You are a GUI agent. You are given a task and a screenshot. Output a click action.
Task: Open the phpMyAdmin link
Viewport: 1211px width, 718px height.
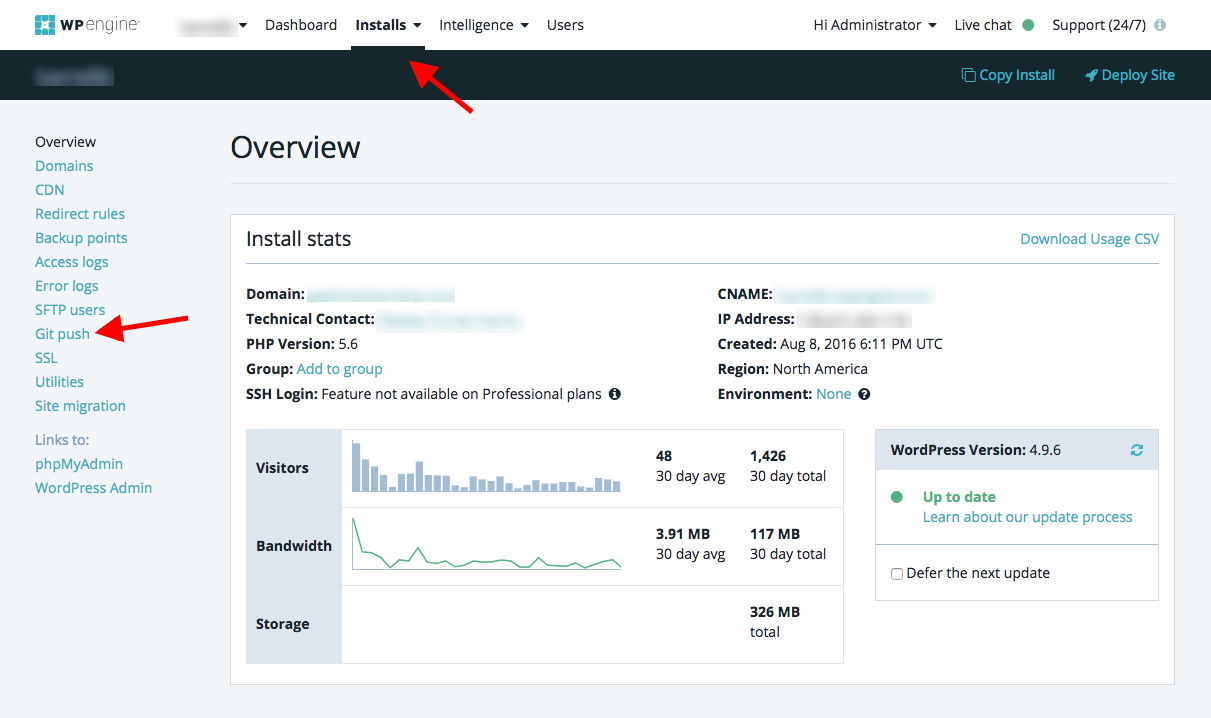coord(79,464)
